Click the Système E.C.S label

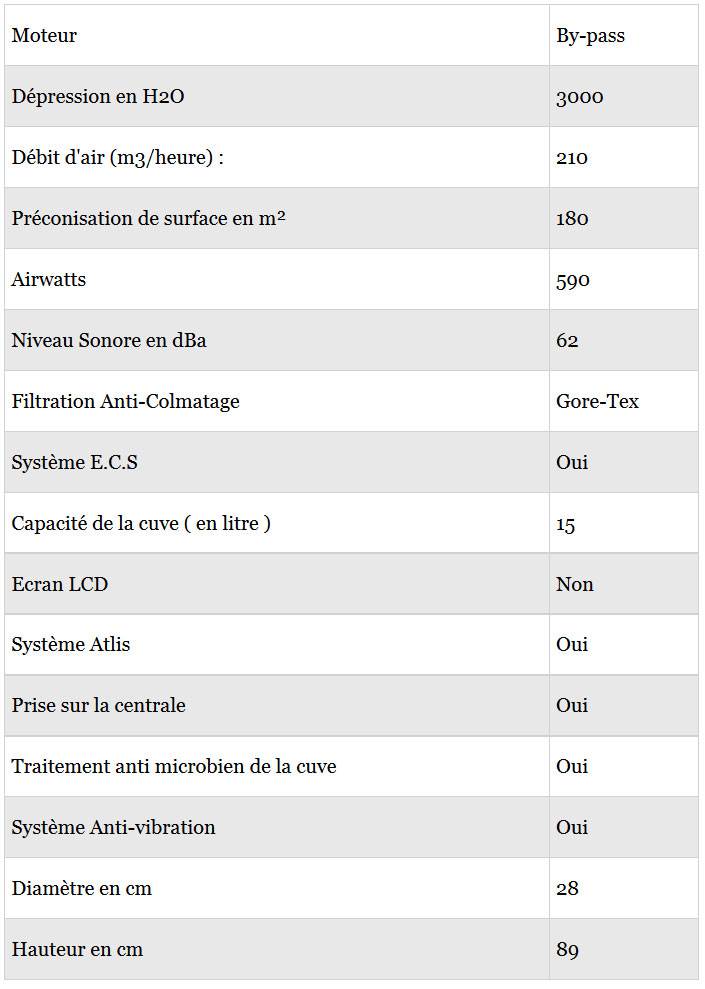click(74, 462)
